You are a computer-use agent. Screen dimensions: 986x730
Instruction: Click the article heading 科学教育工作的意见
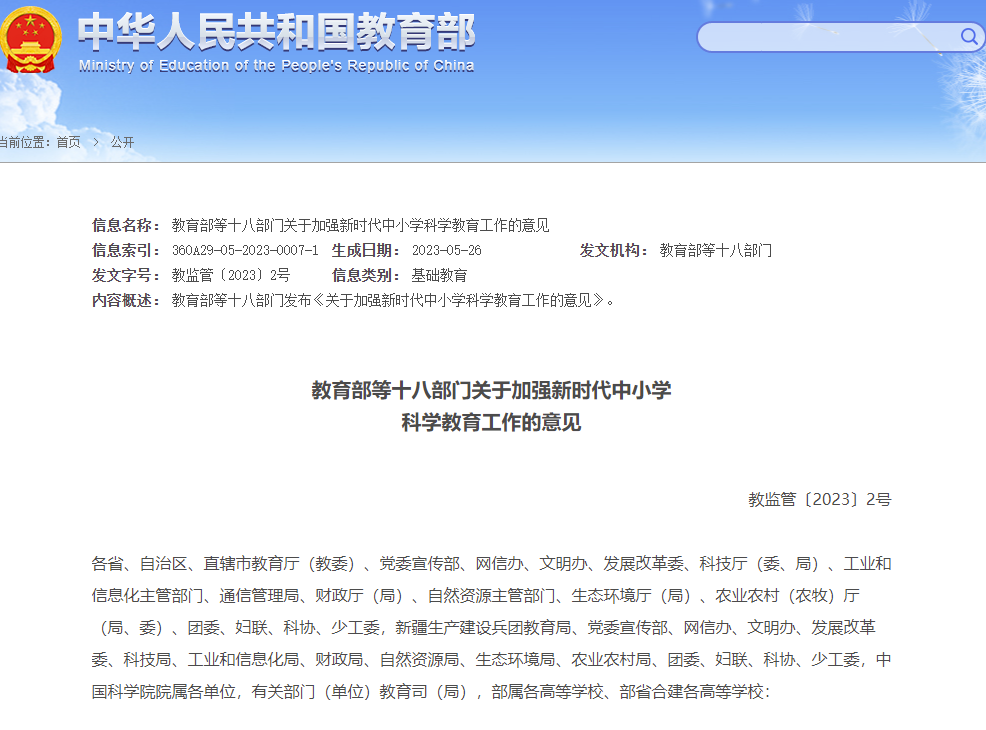pyautogui.click(x=491, y=422)
